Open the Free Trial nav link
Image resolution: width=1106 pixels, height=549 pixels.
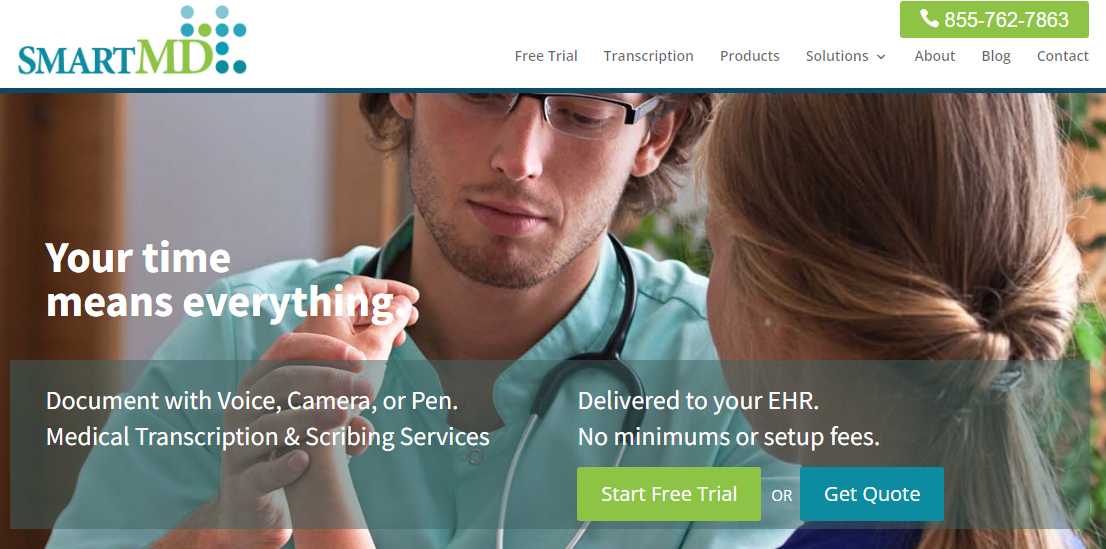pos(546,56)
